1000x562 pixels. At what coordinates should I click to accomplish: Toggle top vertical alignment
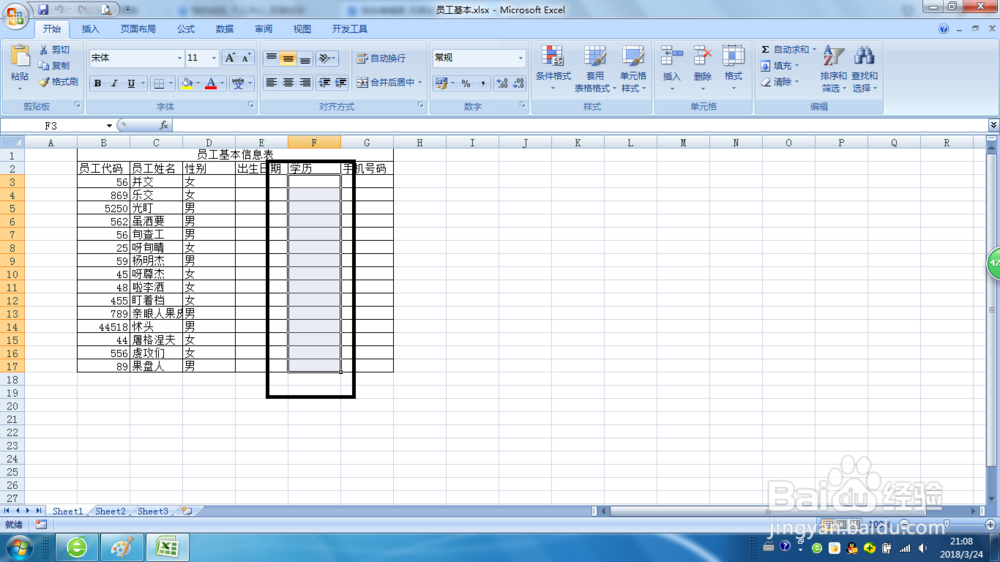pyautogui.click(x=271, y=58)
